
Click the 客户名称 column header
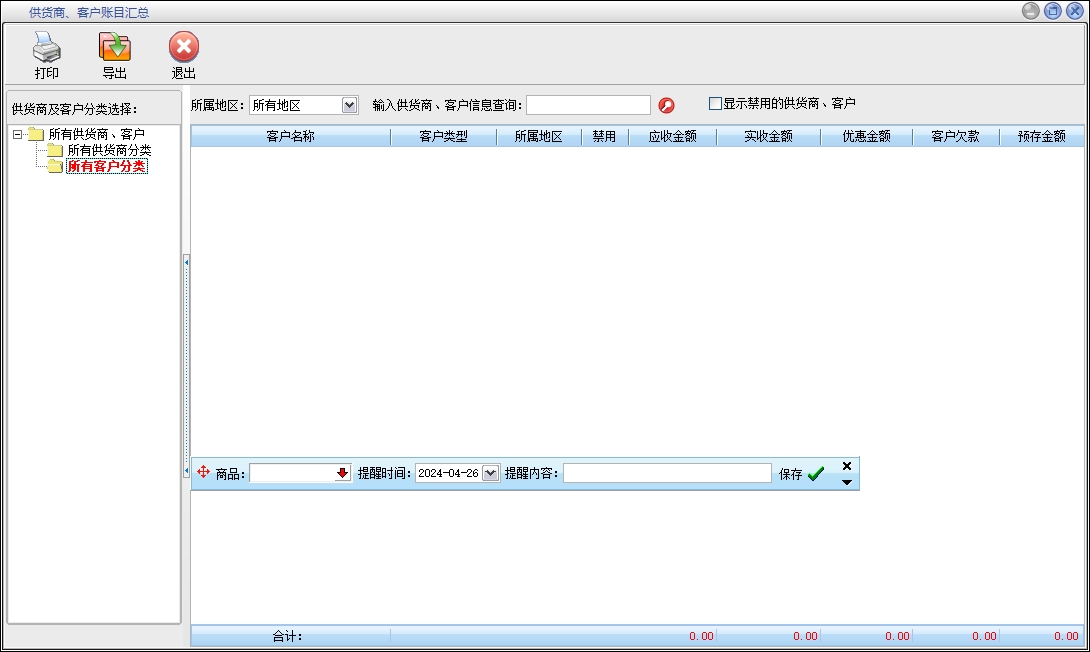[x=290, y=137]
